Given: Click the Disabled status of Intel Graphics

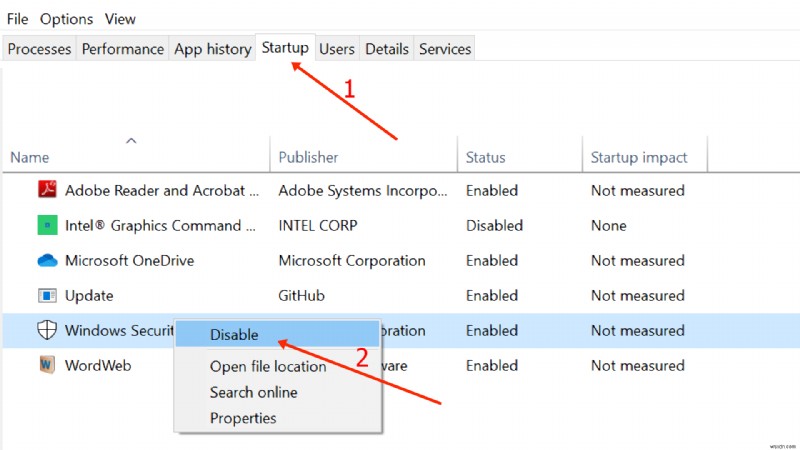Looking at the screenshot, I should pyautogui.click(x=494, y=226).
